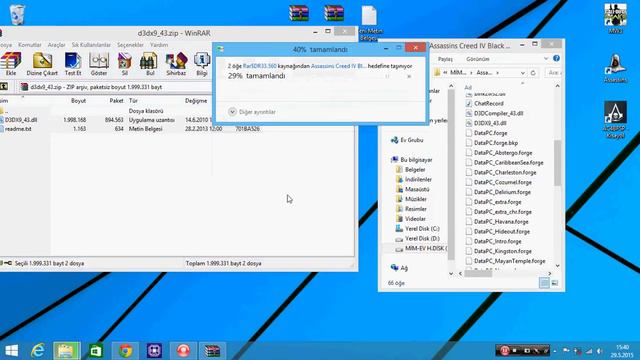Sort Explorer files by Ad column
640x360 pixels.
click(468, 87)
